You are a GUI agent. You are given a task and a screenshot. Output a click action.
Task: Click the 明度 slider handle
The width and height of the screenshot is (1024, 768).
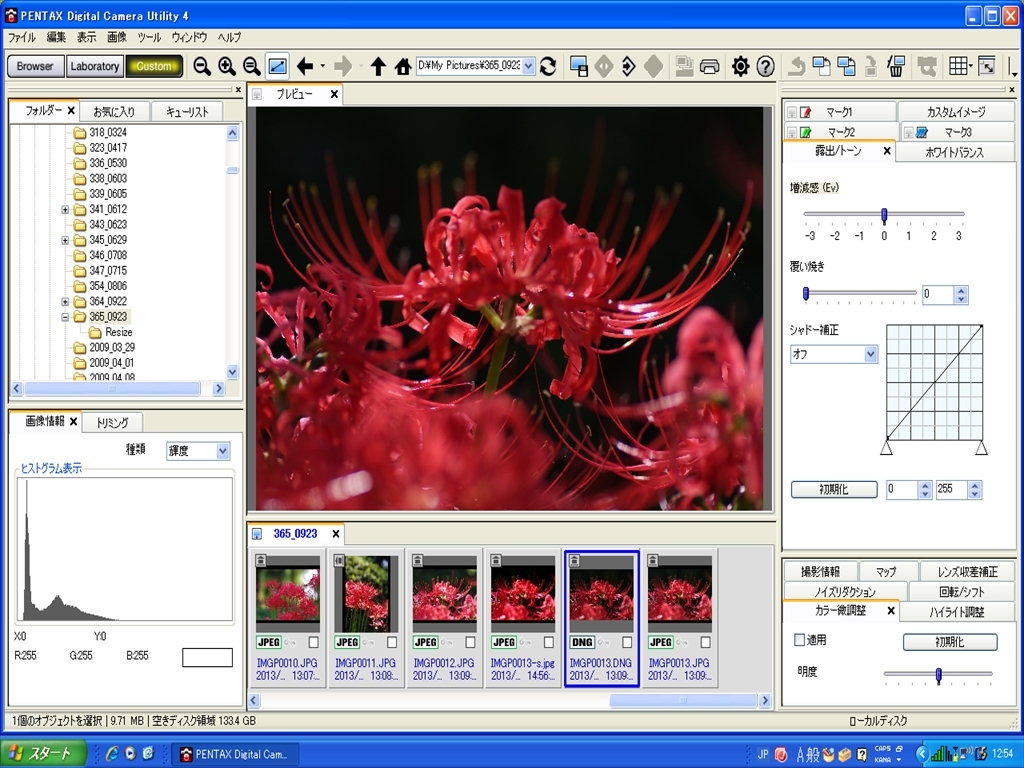938,675
